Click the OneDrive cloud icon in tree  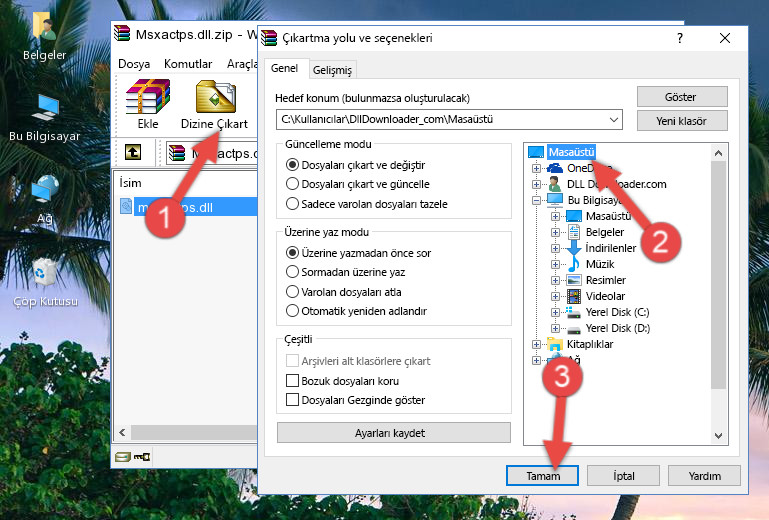coord(555,168)
